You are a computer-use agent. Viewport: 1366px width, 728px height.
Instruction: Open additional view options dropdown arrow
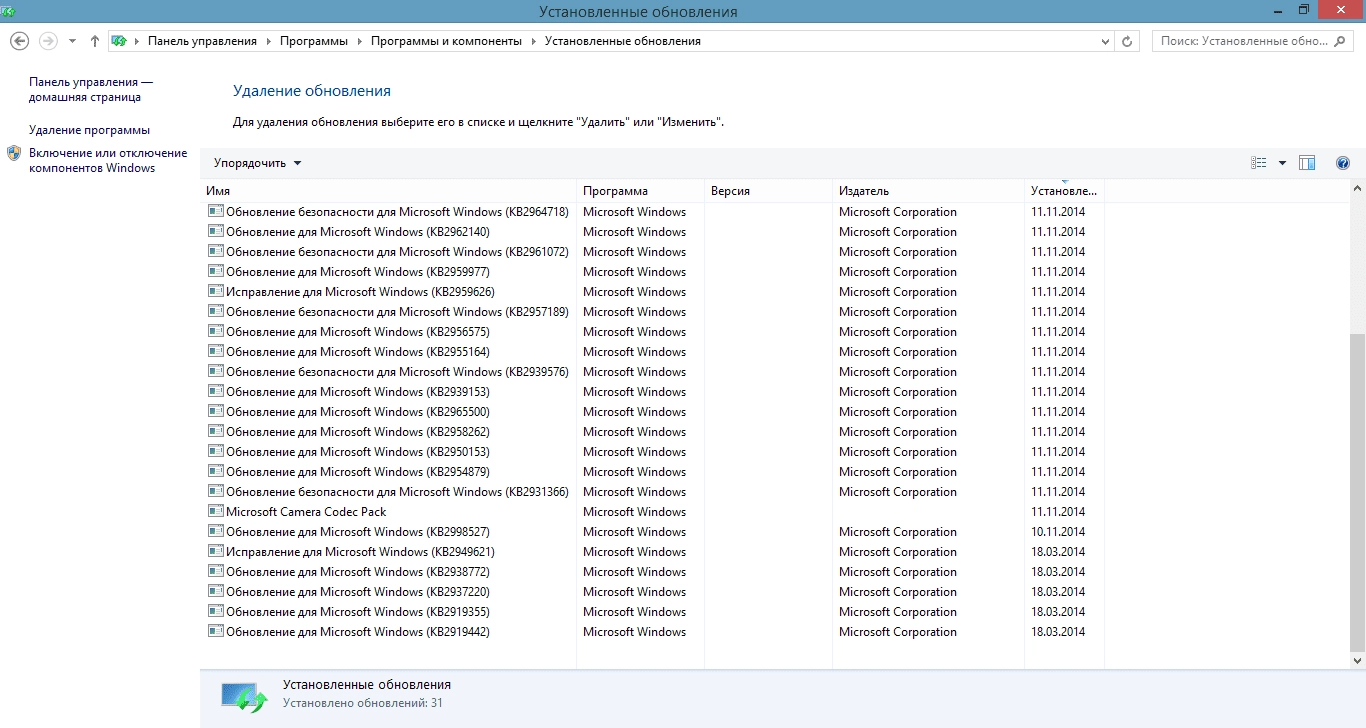(1282, 163)
